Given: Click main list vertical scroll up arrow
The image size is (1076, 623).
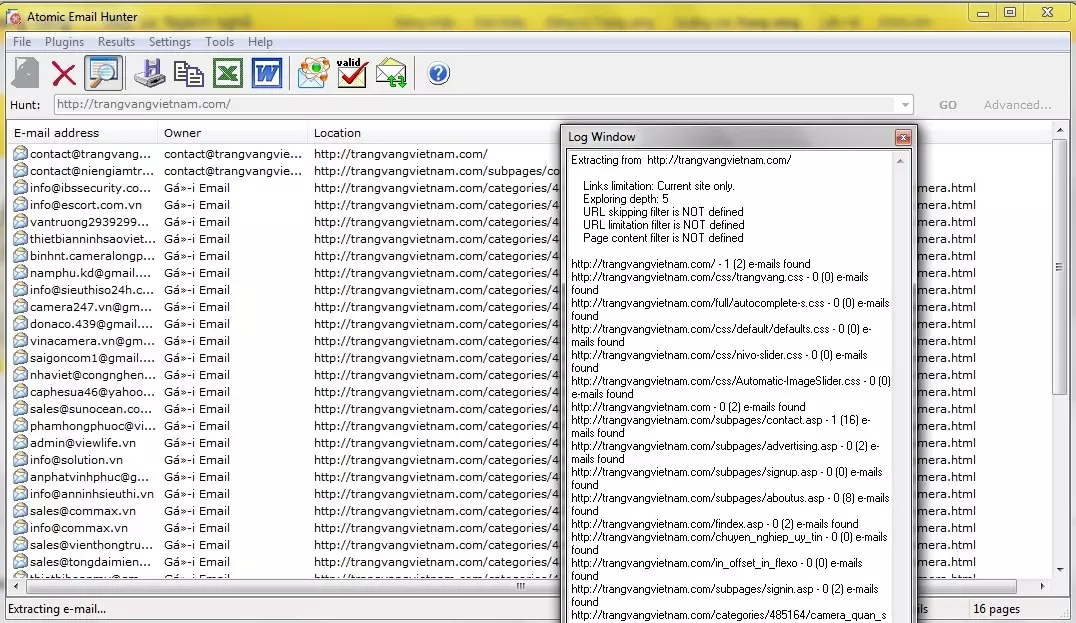Looking at the screenshot, I should (x=1060, y=130).
